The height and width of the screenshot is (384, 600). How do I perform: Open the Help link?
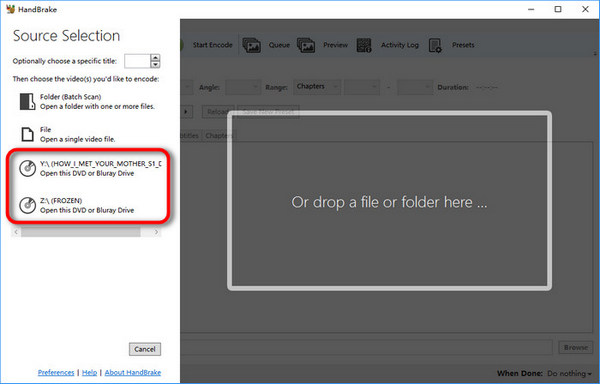tap(90, 372)
